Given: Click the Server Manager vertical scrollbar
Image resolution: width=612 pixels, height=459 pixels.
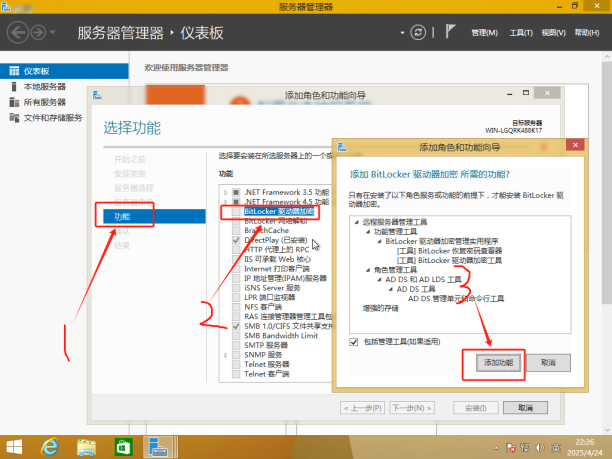Looking at the screenshot, I should click(607, 183).
